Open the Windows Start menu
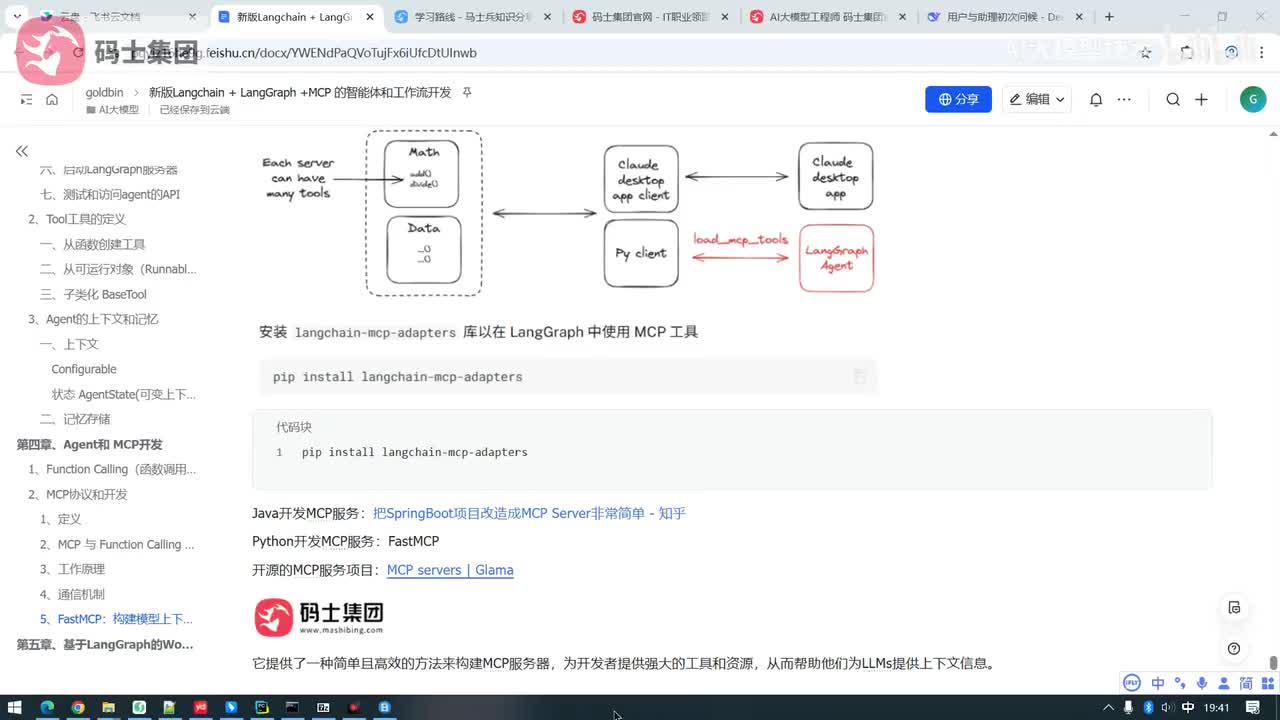Screen dimensions: 1280x720 click(15, 708)
